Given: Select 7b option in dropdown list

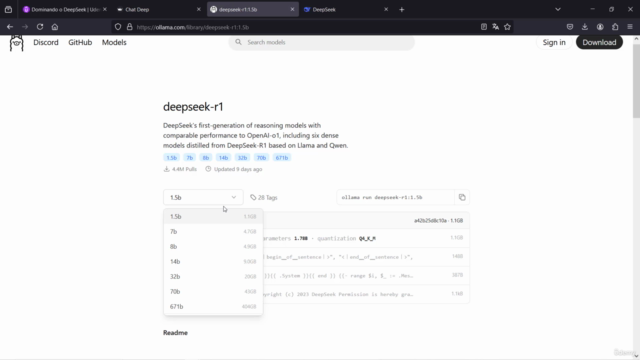Looking at the screenshot, I should pos(213,231).
